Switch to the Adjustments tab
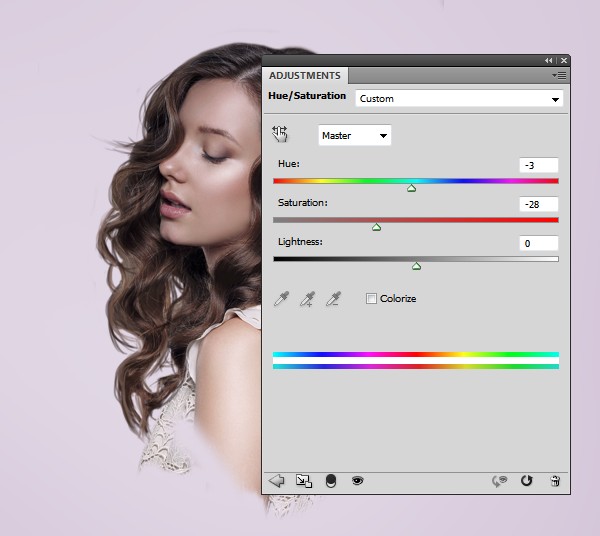Screen dimensions: 600x536 point(305,76)
